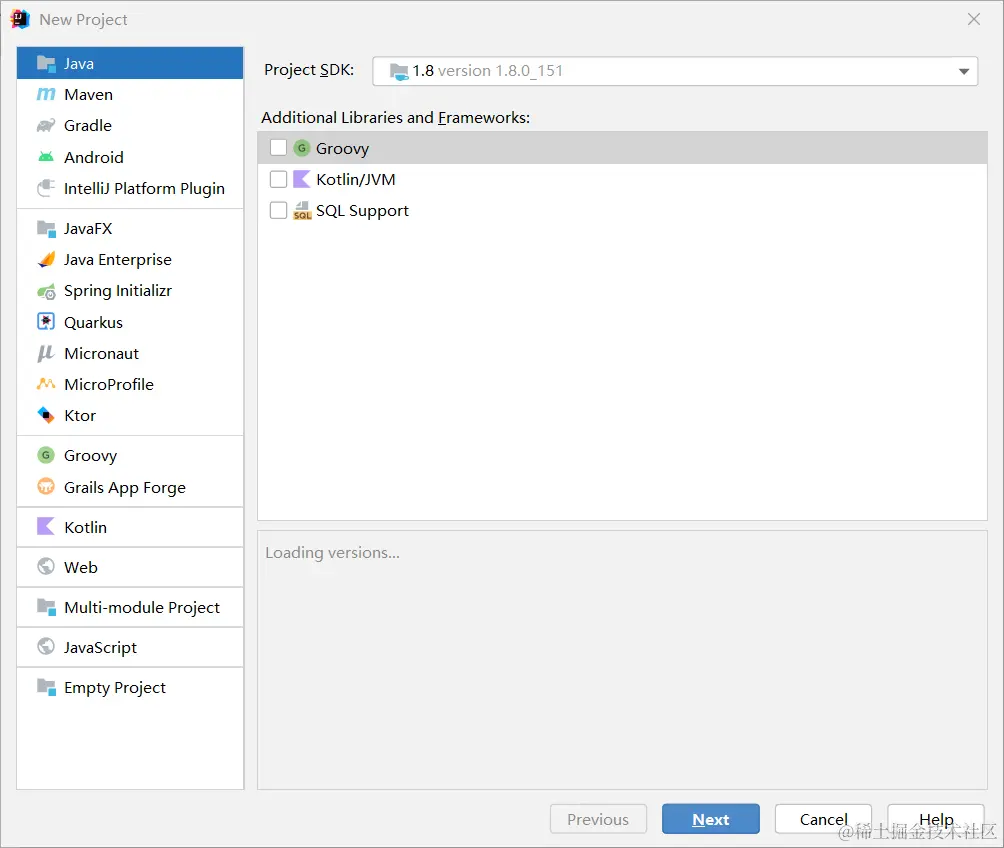Pick Empty Project entry

click(x=130, y=687)
